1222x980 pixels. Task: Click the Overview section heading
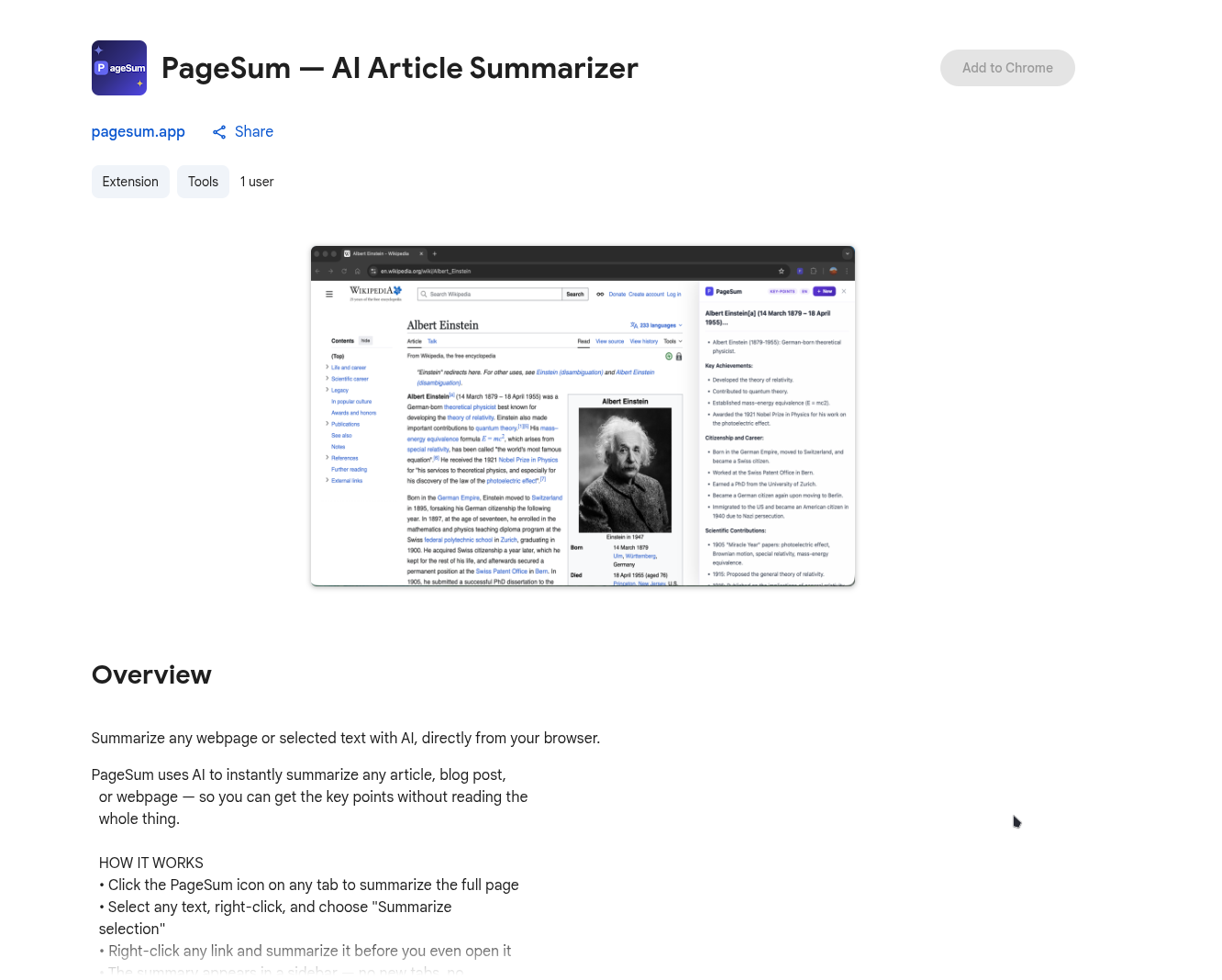click(151, 674)
